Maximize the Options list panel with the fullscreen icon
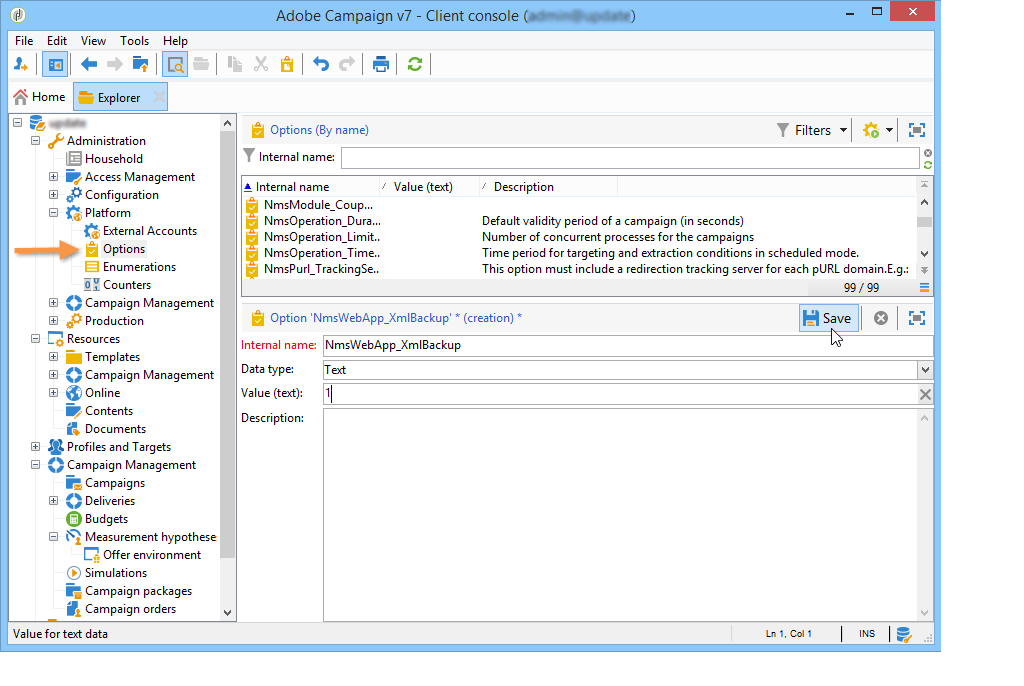1024x686 pixels. coord(917,130)
